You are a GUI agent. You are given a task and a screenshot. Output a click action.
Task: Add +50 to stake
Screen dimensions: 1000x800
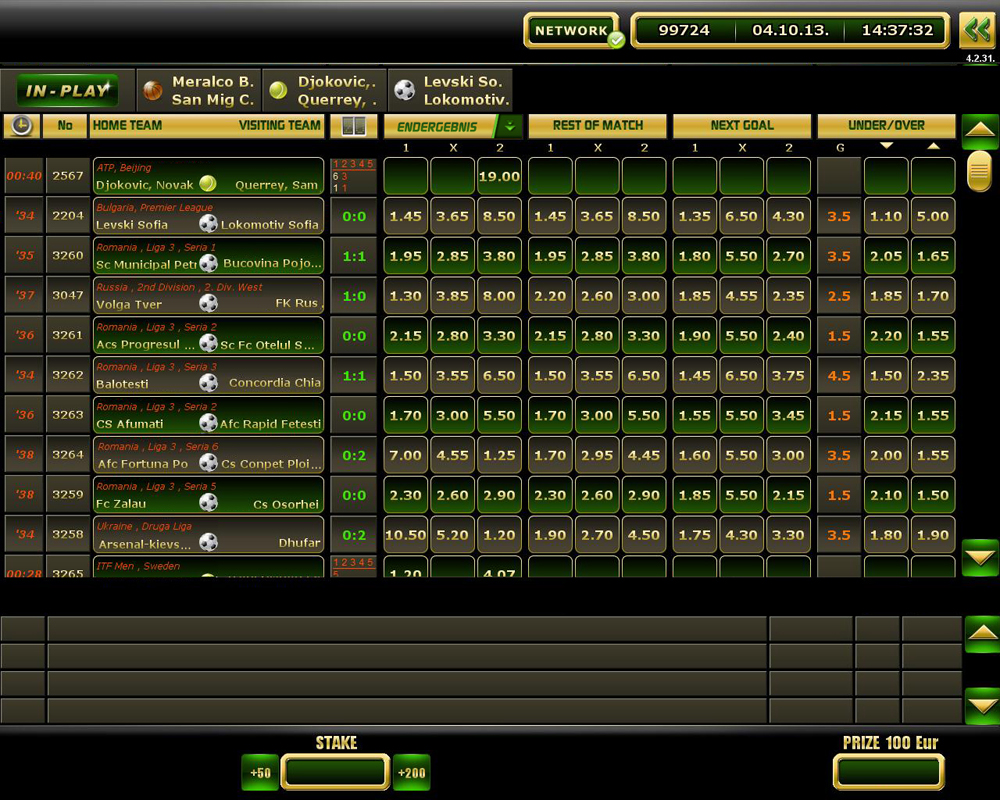coord(260,773)
